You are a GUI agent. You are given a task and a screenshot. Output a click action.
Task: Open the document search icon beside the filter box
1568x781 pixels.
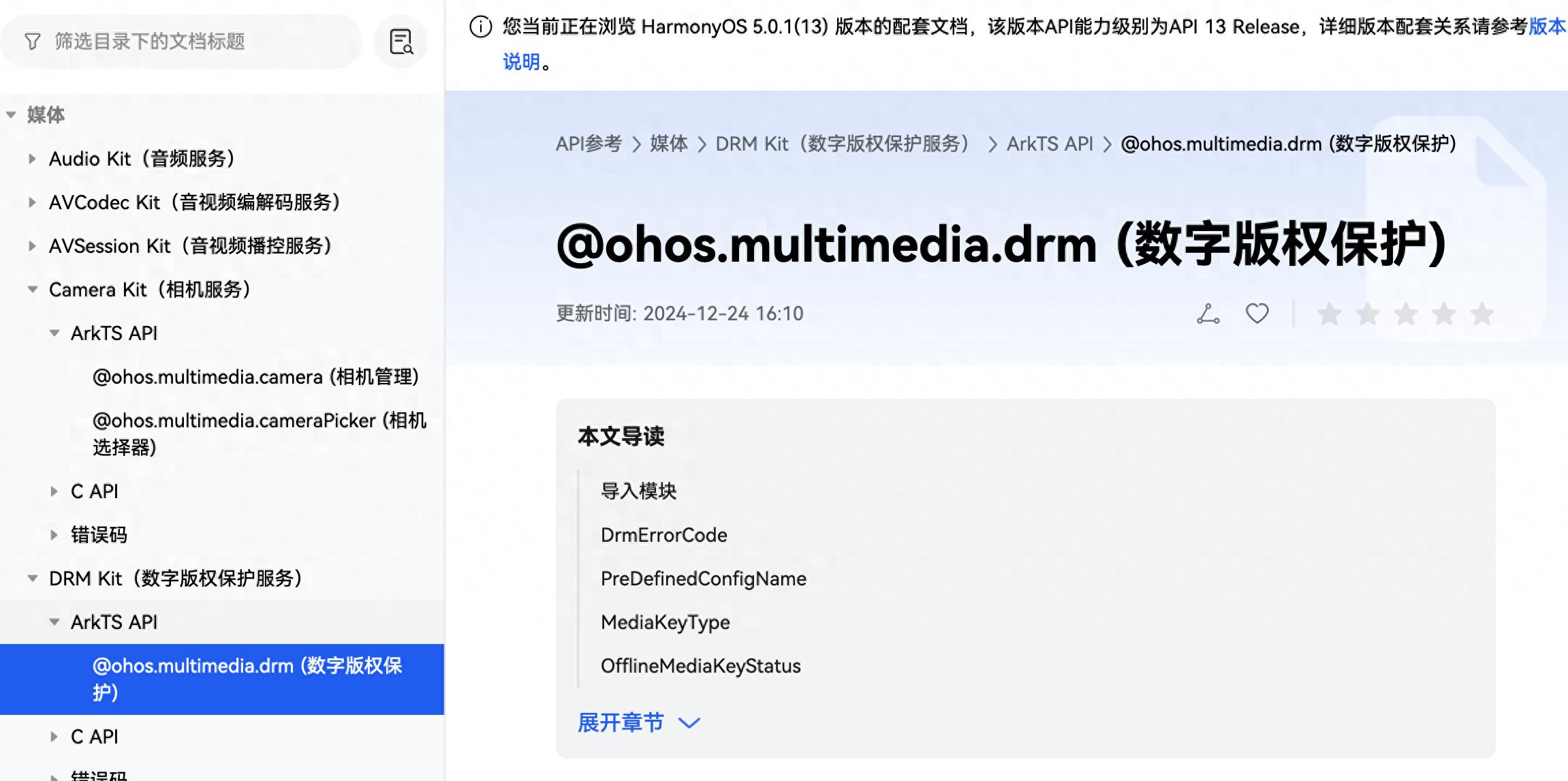tap(400, 41)
